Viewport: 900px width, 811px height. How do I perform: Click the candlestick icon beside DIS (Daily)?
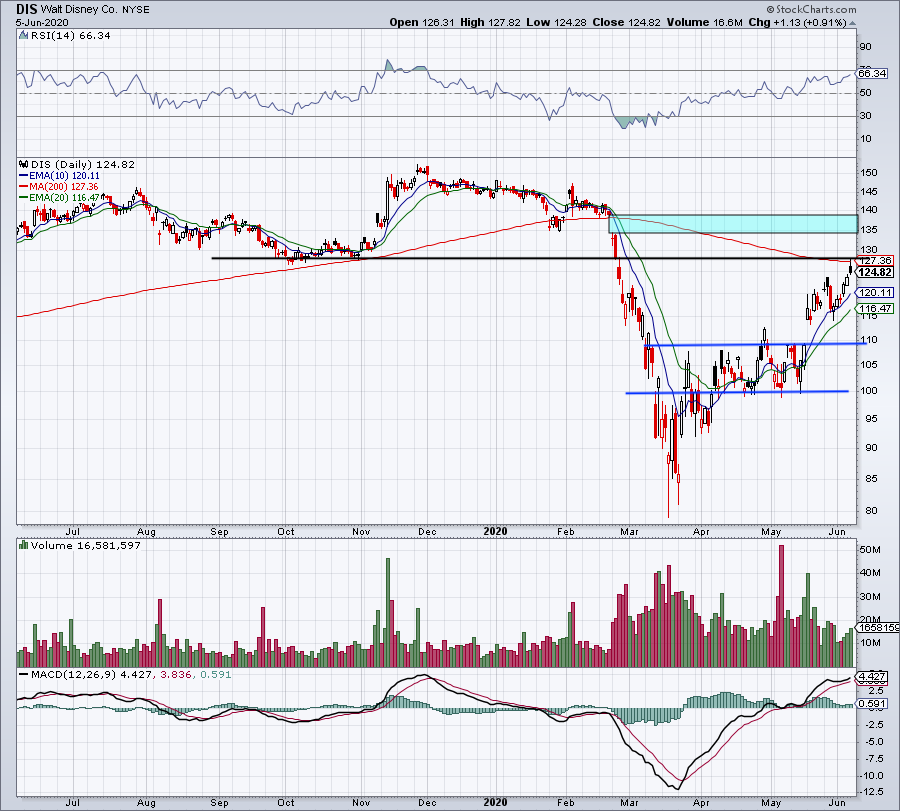[24, 165]
